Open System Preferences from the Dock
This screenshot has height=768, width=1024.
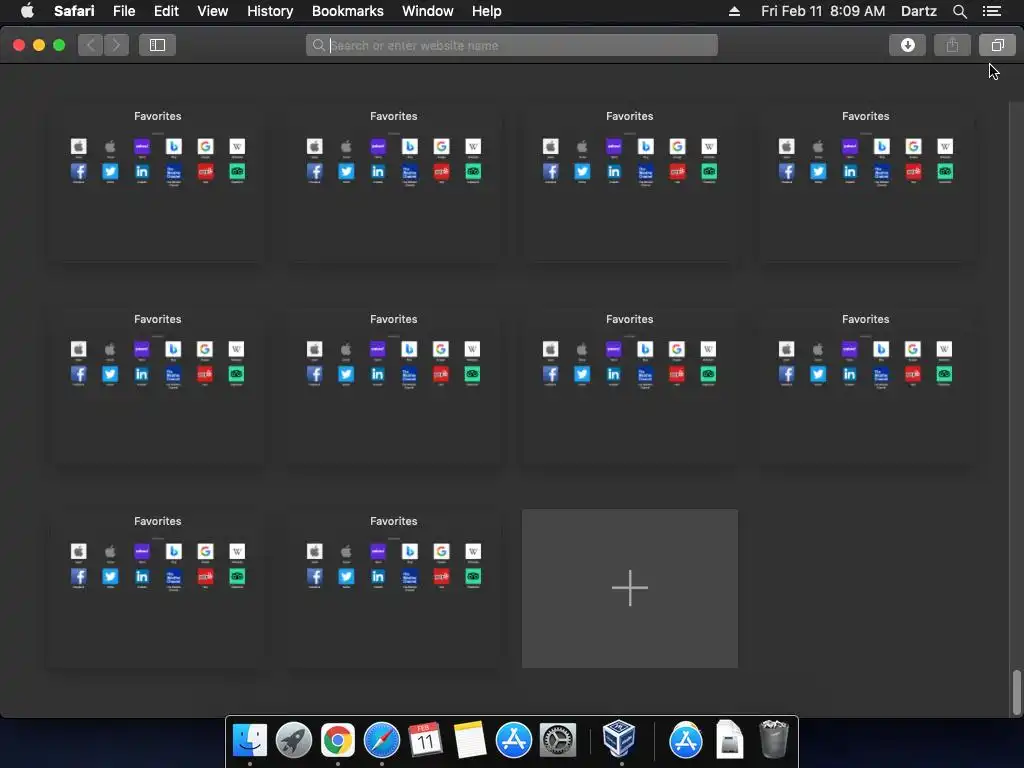[558, 740]
